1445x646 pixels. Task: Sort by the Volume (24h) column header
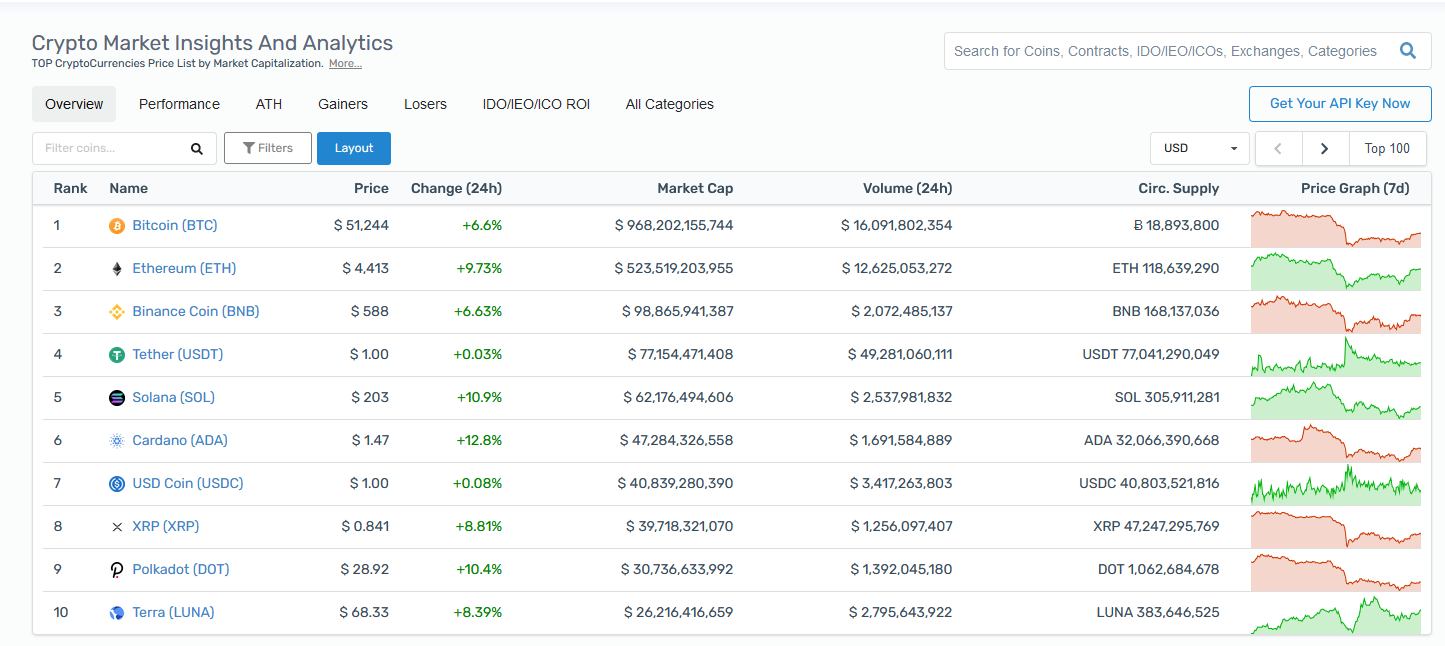coord(907,189)
